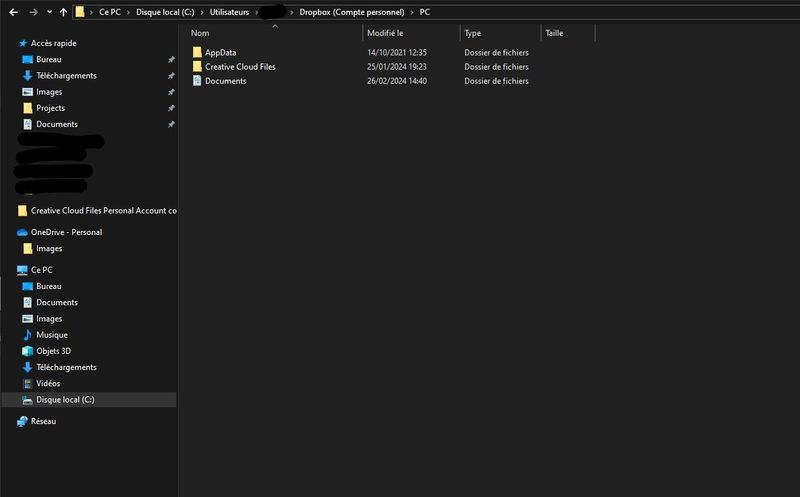Click the Taille column header
This screenshot has height=497, width=800.
(x=554, y=33)
